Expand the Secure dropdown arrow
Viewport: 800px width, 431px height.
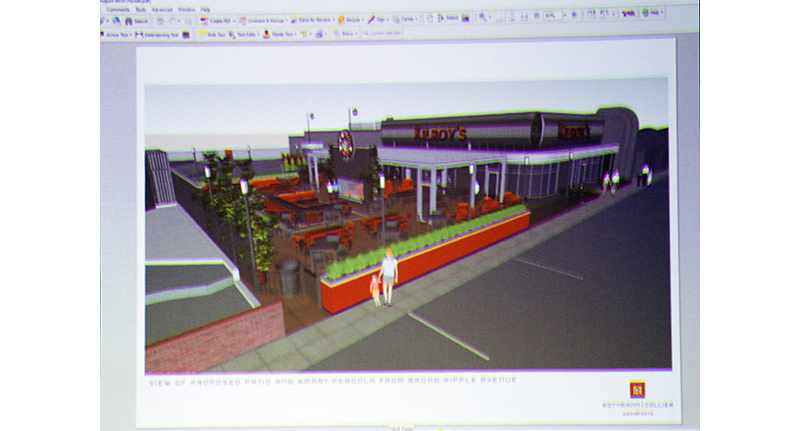click(x=363, y=20)
